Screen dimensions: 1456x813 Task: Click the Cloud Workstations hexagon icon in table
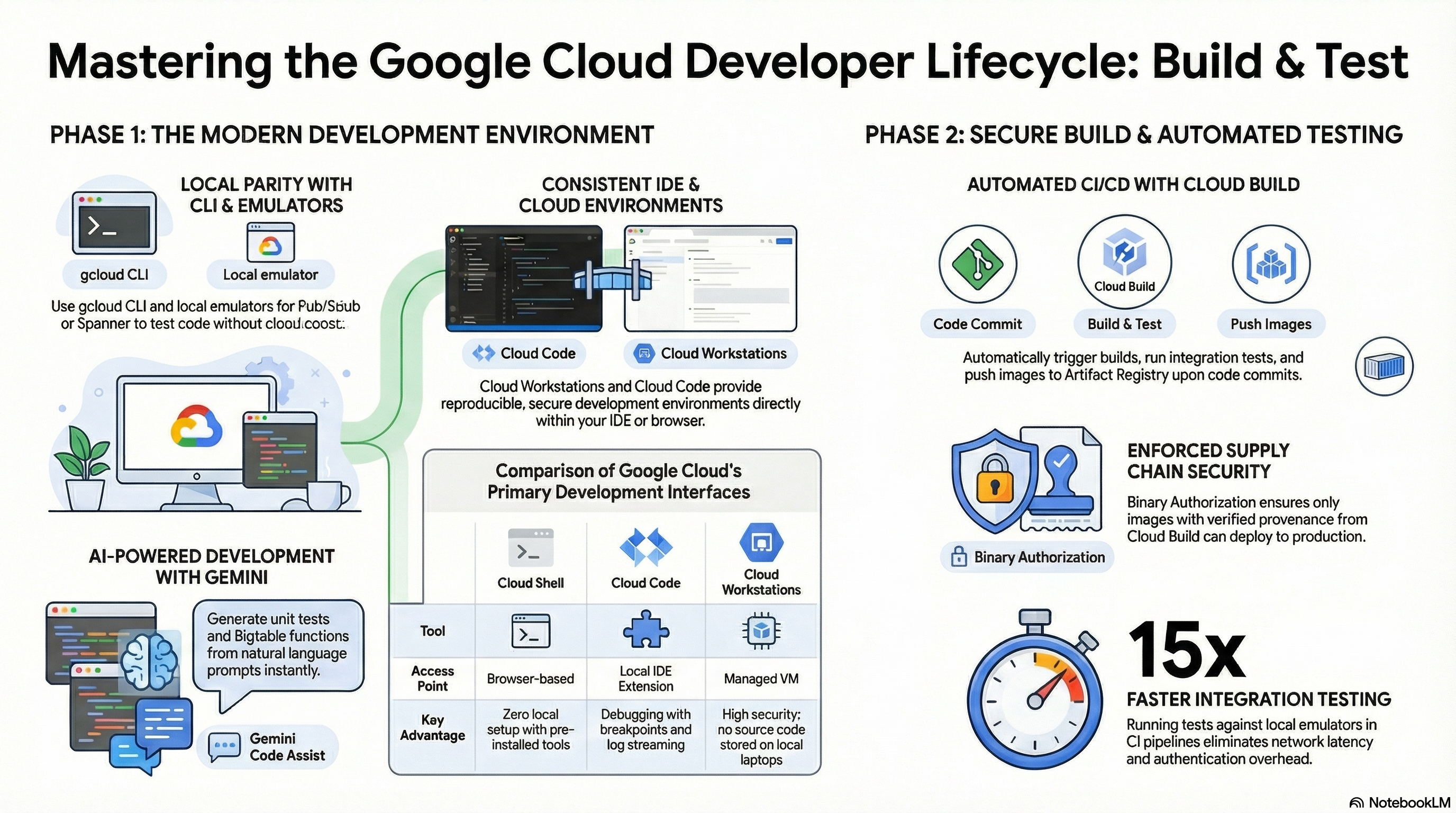(761, 543)
